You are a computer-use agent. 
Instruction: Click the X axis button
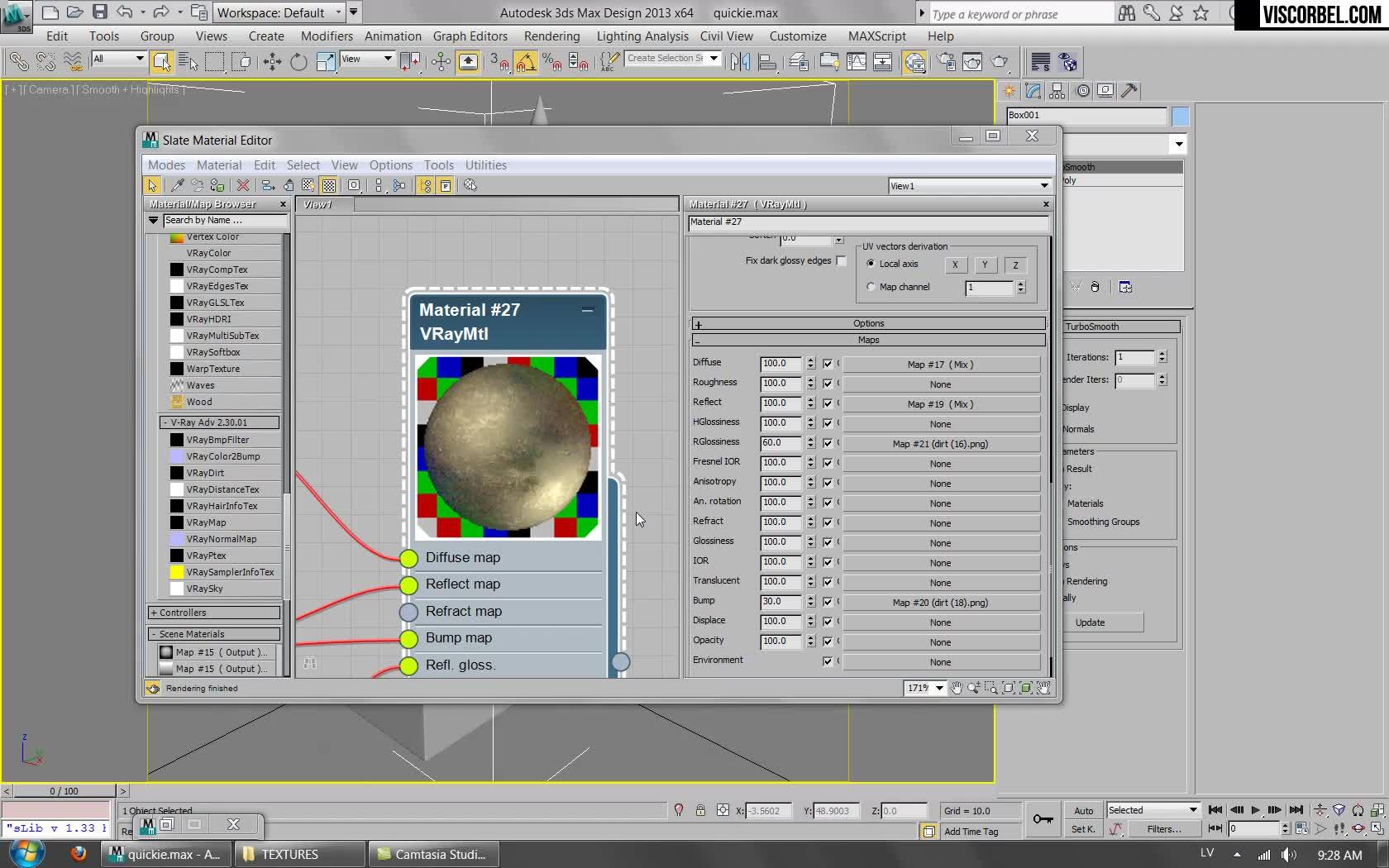pos(955,265)
